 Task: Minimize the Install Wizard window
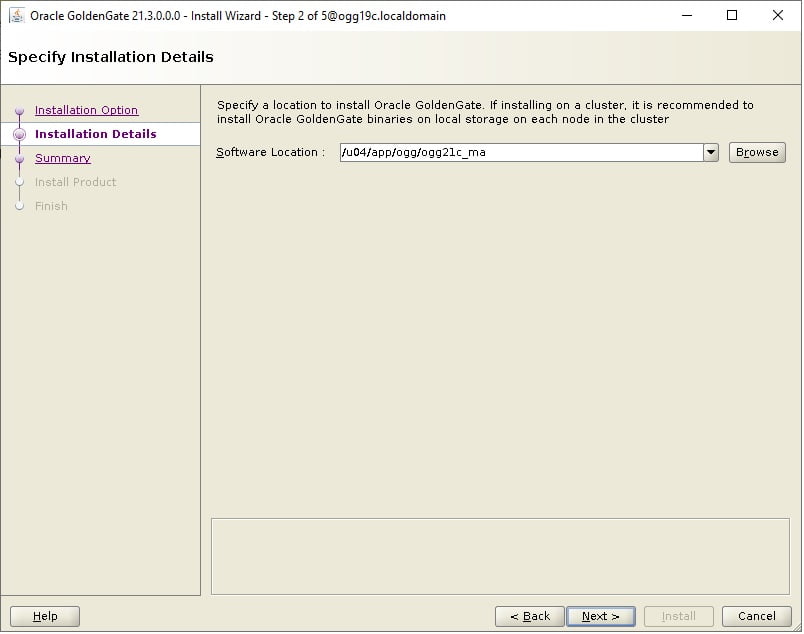(x=687, y=15)
